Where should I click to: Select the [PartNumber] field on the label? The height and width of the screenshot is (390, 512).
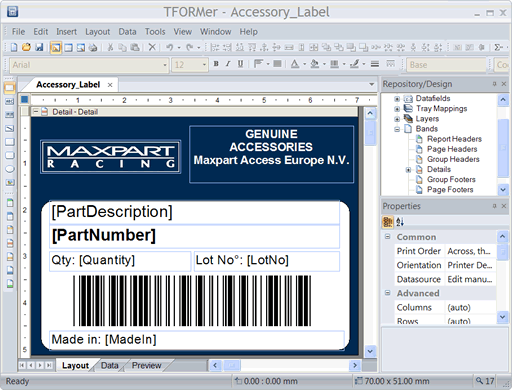[194, 236]
